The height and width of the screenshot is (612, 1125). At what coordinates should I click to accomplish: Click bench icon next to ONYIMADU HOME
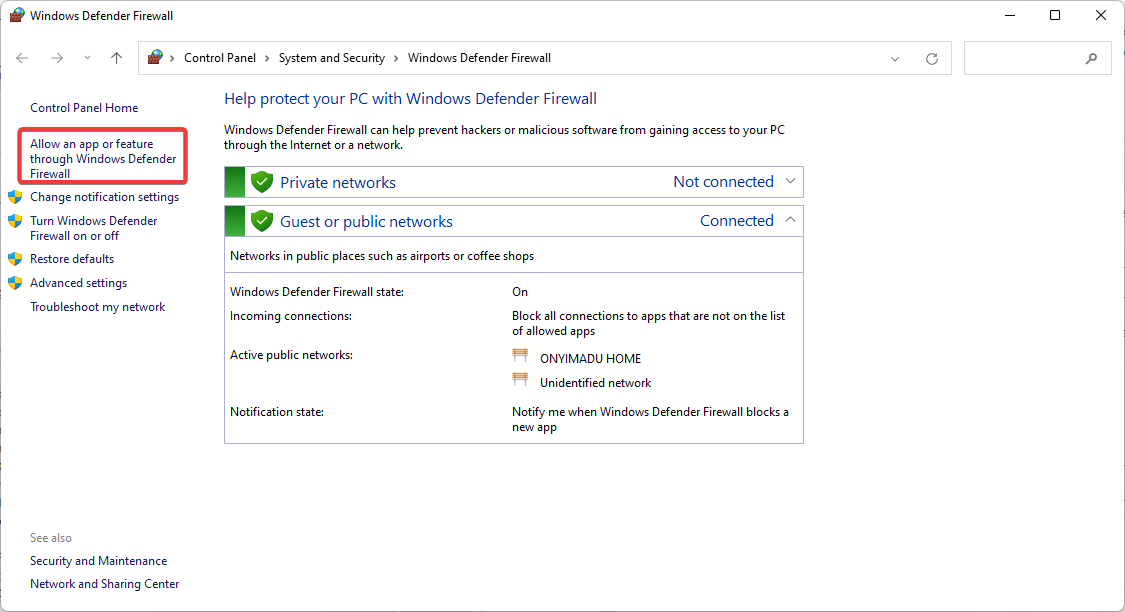pos(520,356)
